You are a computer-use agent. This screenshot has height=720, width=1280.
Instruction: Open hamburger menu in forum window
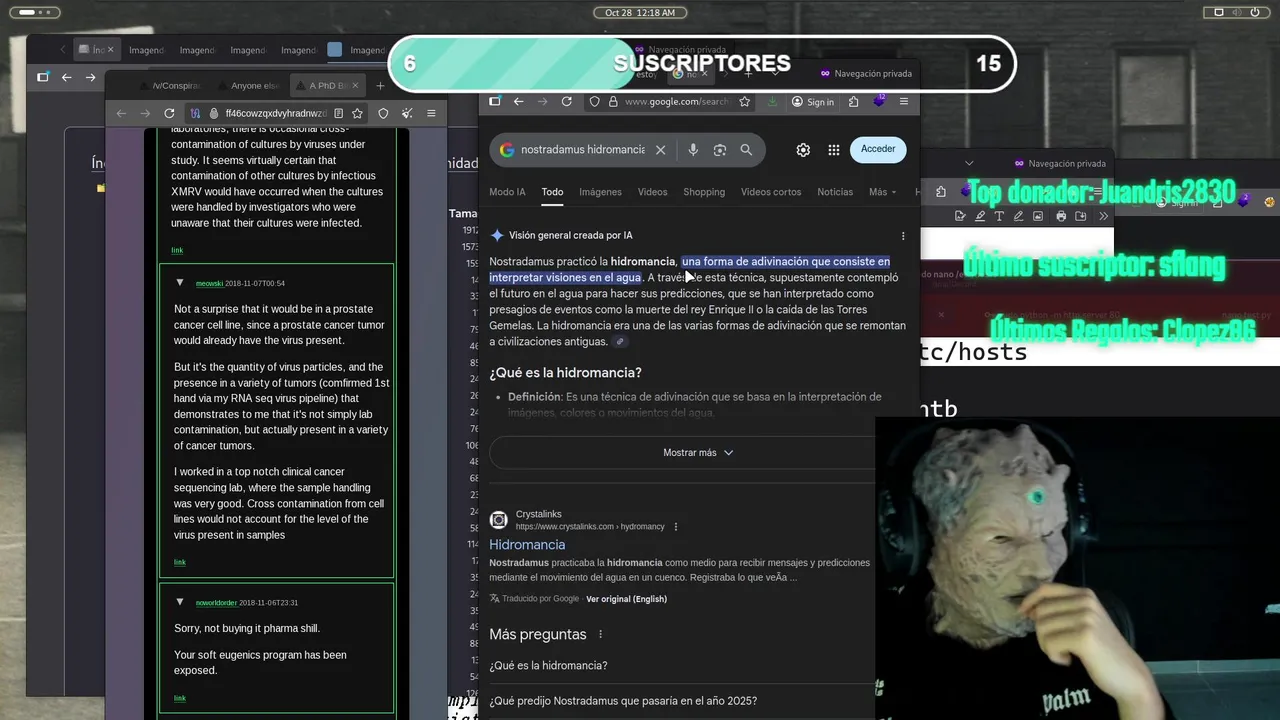point(431,113)
